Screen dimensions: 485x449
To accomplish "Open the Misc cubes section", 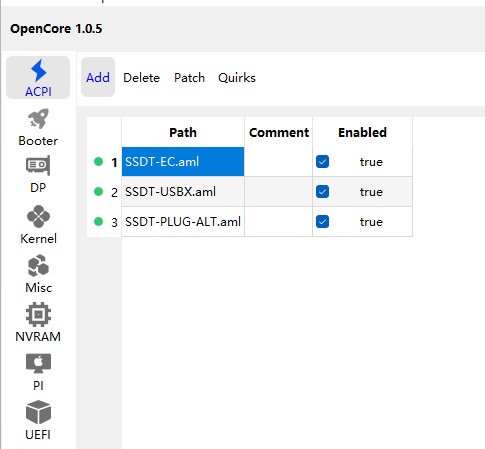I will click(x=38, y=274).
